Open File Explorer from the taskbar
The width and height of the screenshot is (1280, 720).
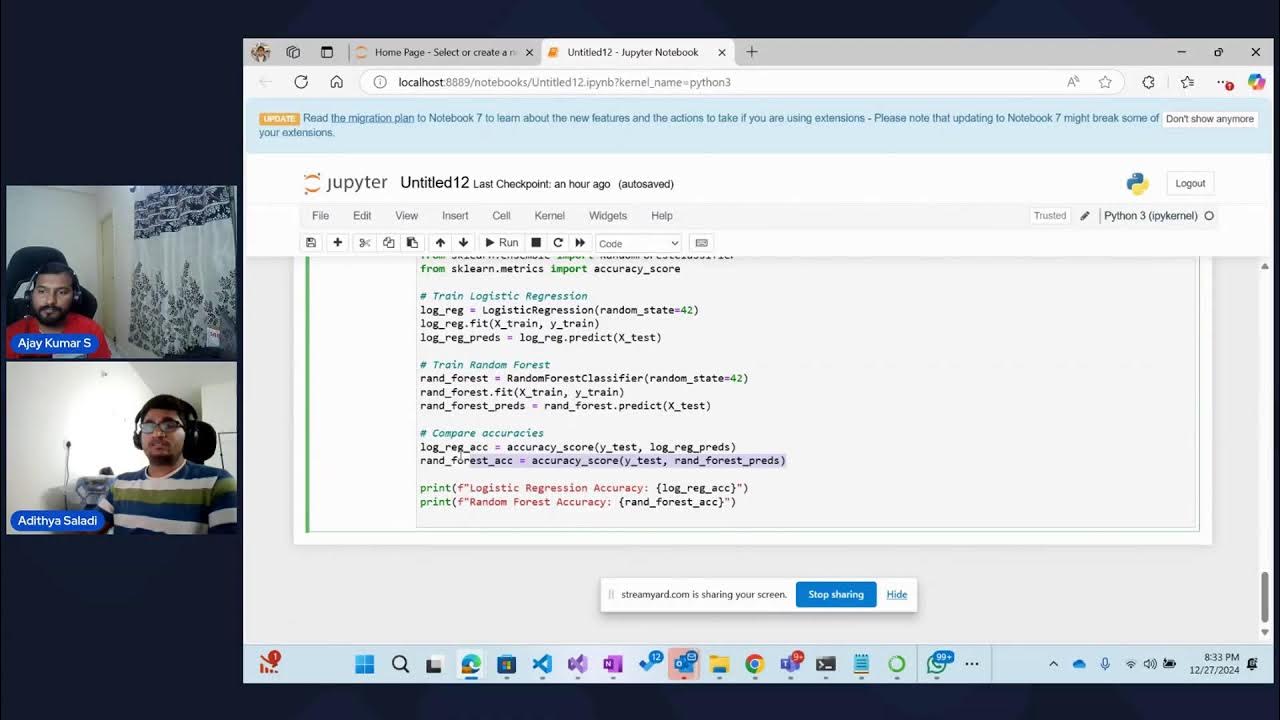coord(719,664)
